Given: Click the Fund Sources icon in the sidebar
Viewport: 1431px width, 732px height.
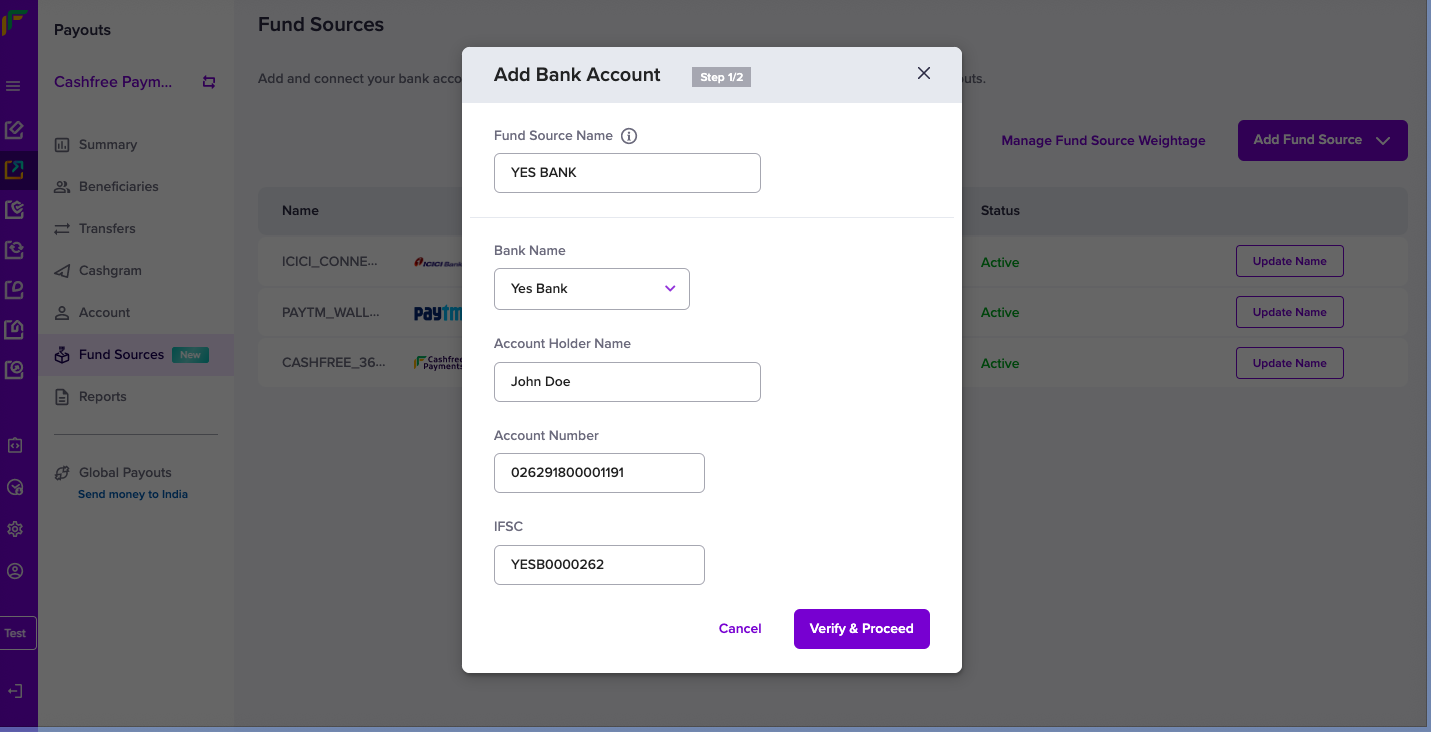Looking at the screenshot, I should tap(62, 355).
